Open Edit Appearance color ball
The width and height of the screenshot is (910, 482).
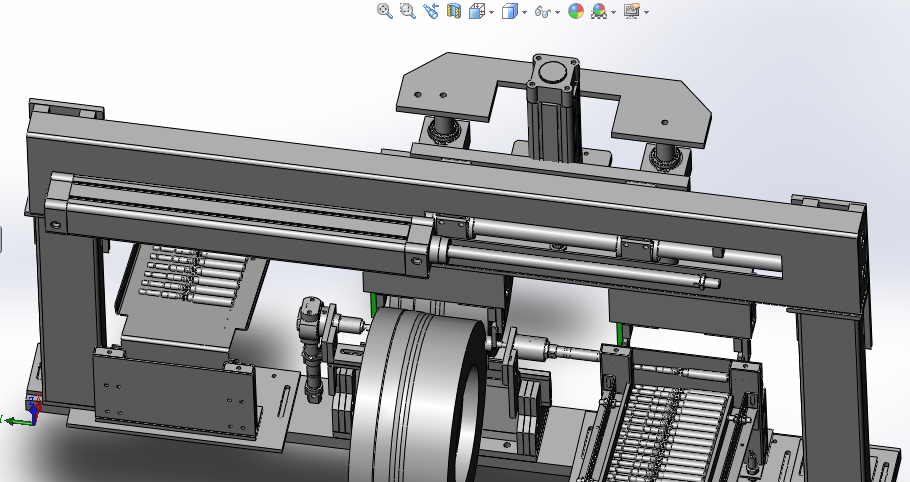click(x=576, y=11)
